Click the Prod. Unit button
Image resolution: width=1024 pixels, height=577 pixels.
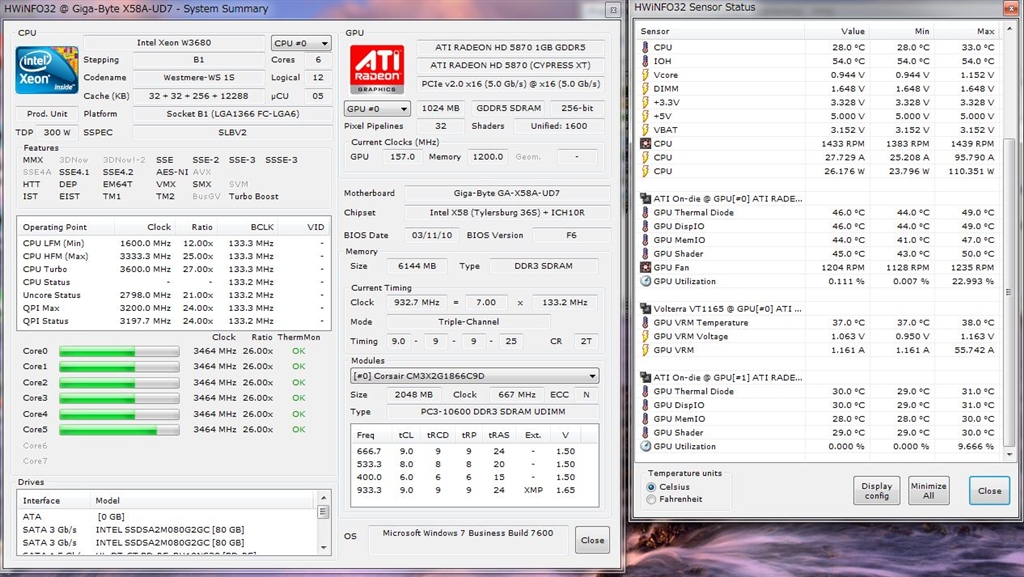(x=47, y=114)
